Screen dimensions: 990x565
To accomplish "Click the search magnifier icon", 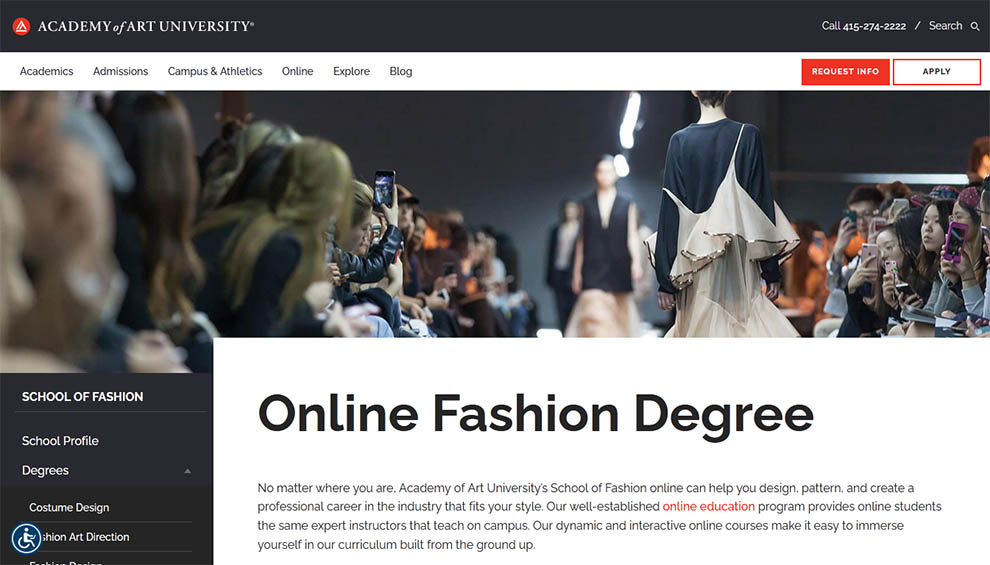I will (x=975, y=27).
